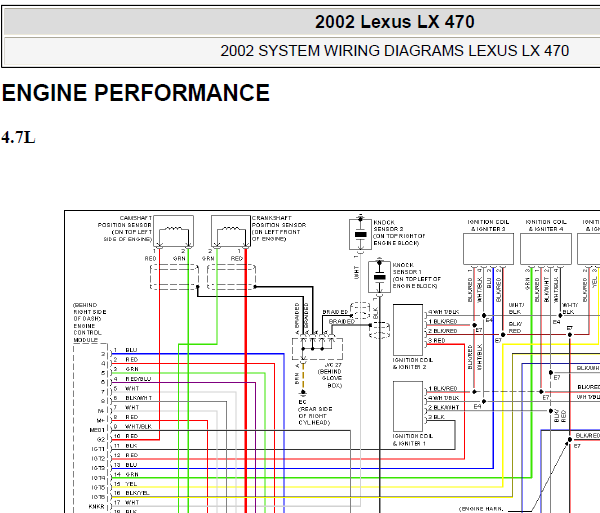Click the 'IGNITION COIL & IGNITER 4' label

click(546, 225)
